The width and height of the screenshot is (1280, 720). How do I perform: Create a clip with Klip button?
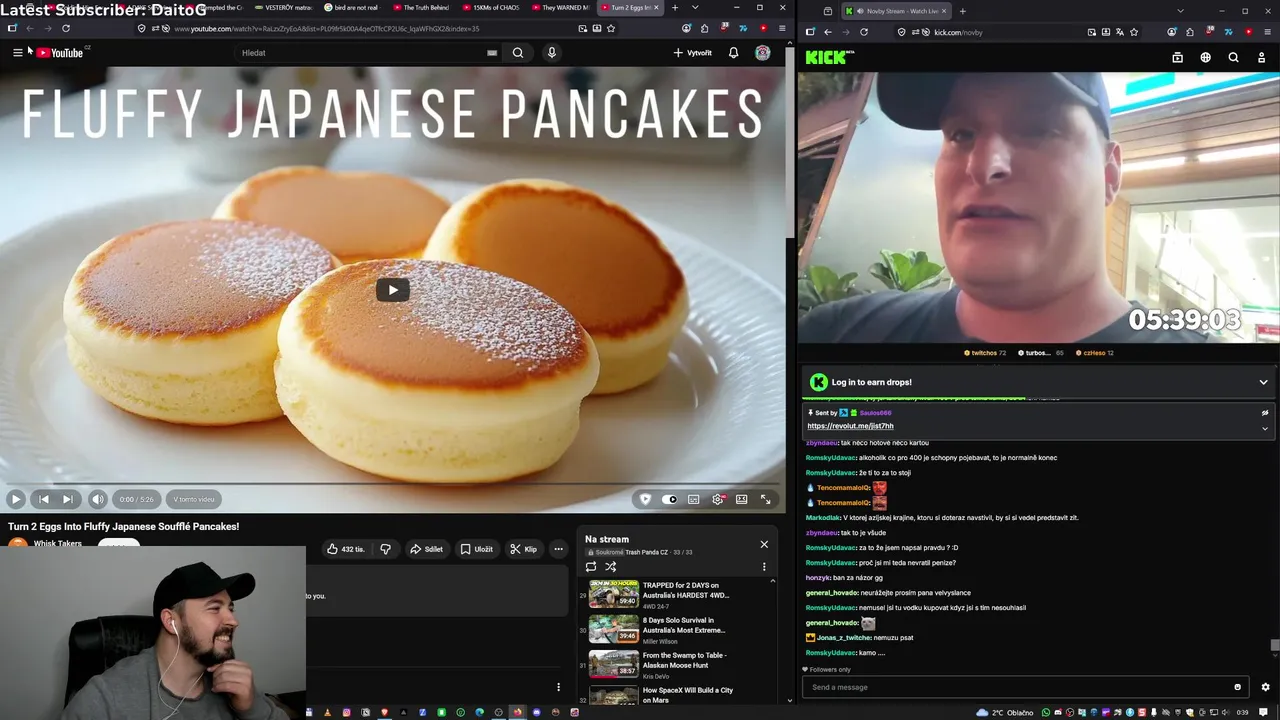point(523,549)
